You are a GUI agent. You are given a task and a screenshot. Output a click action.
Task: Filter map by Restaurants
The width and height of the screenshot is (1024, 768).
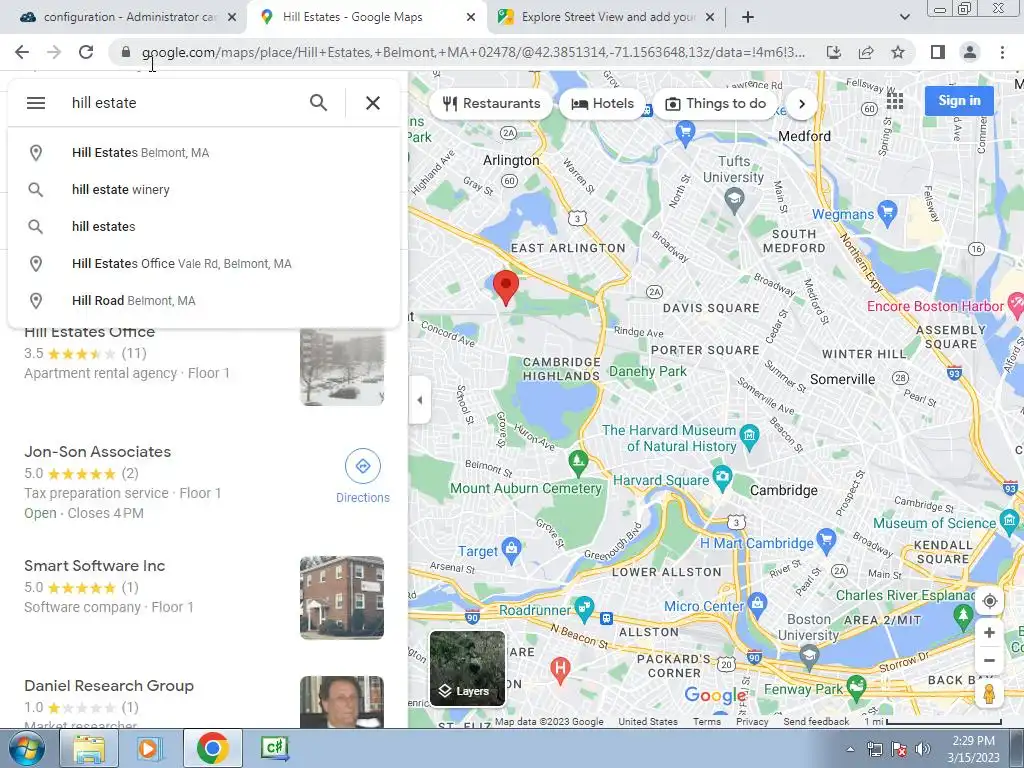point(491,104)
